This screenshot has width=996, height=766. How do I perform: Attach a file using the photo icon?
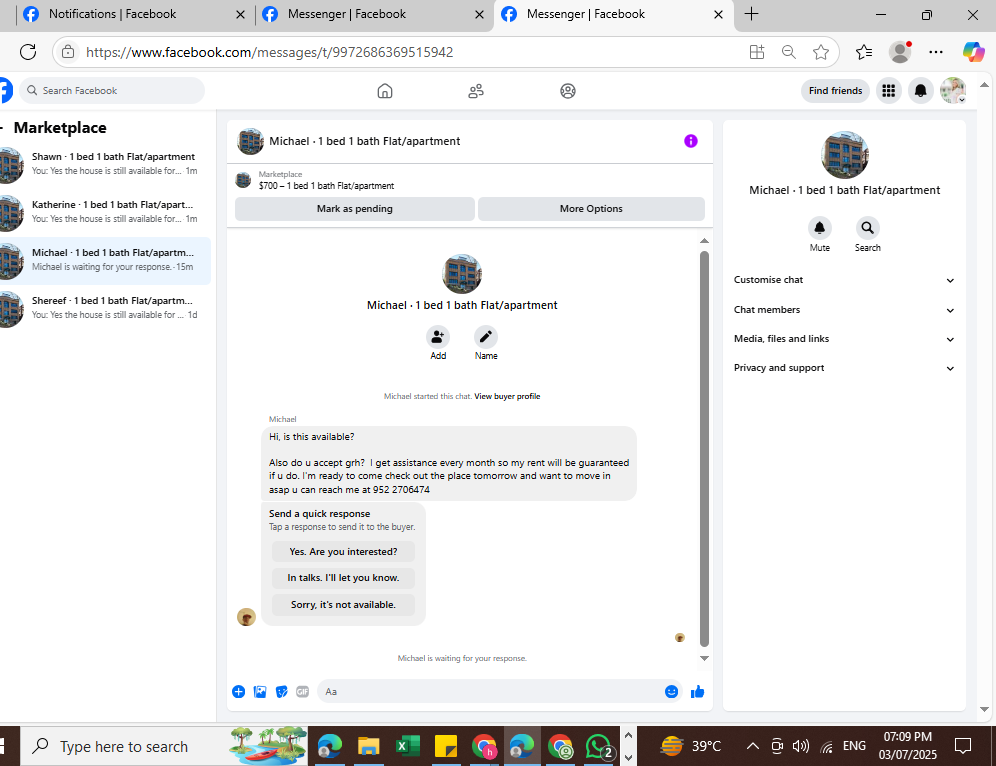tap(260, 692)
